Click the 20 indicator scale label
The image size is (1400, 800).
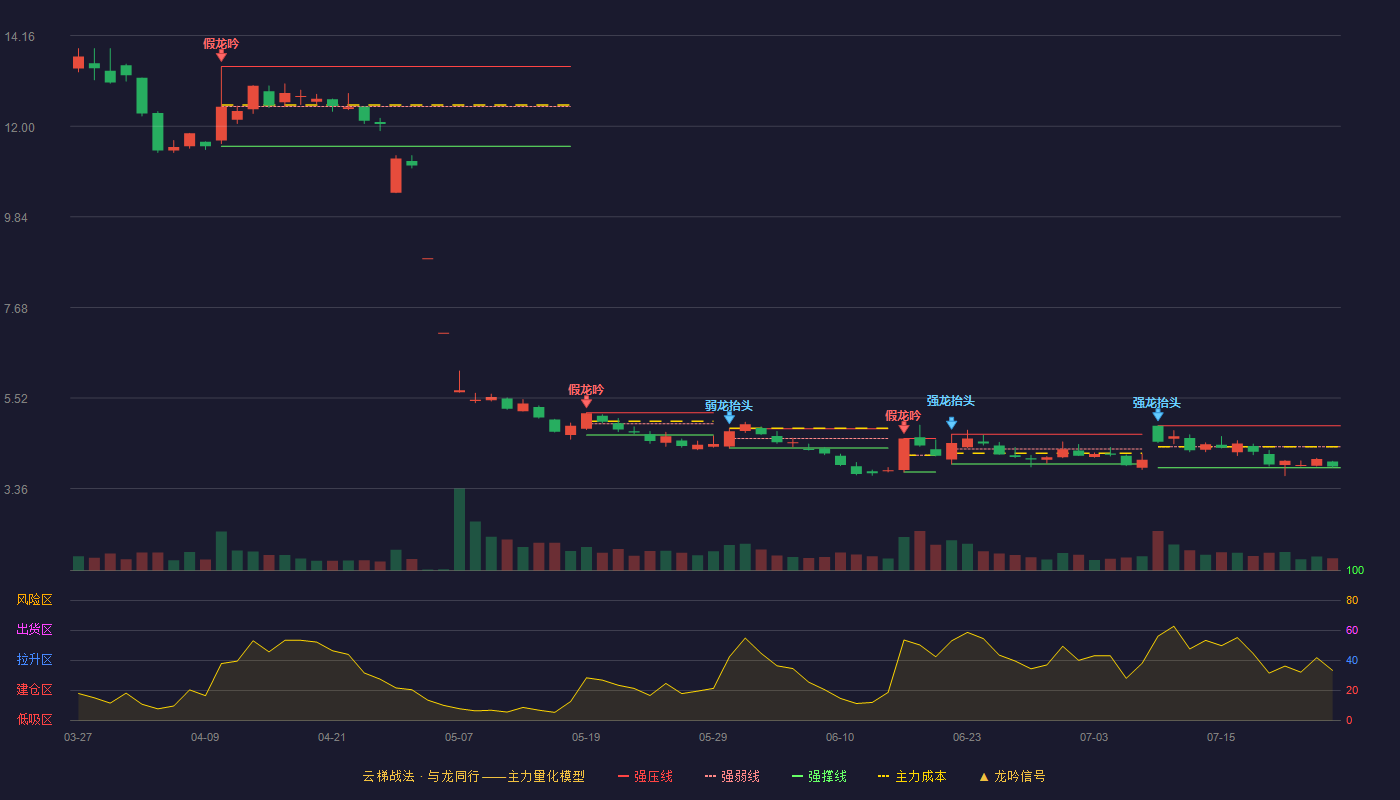[1352, 691]
